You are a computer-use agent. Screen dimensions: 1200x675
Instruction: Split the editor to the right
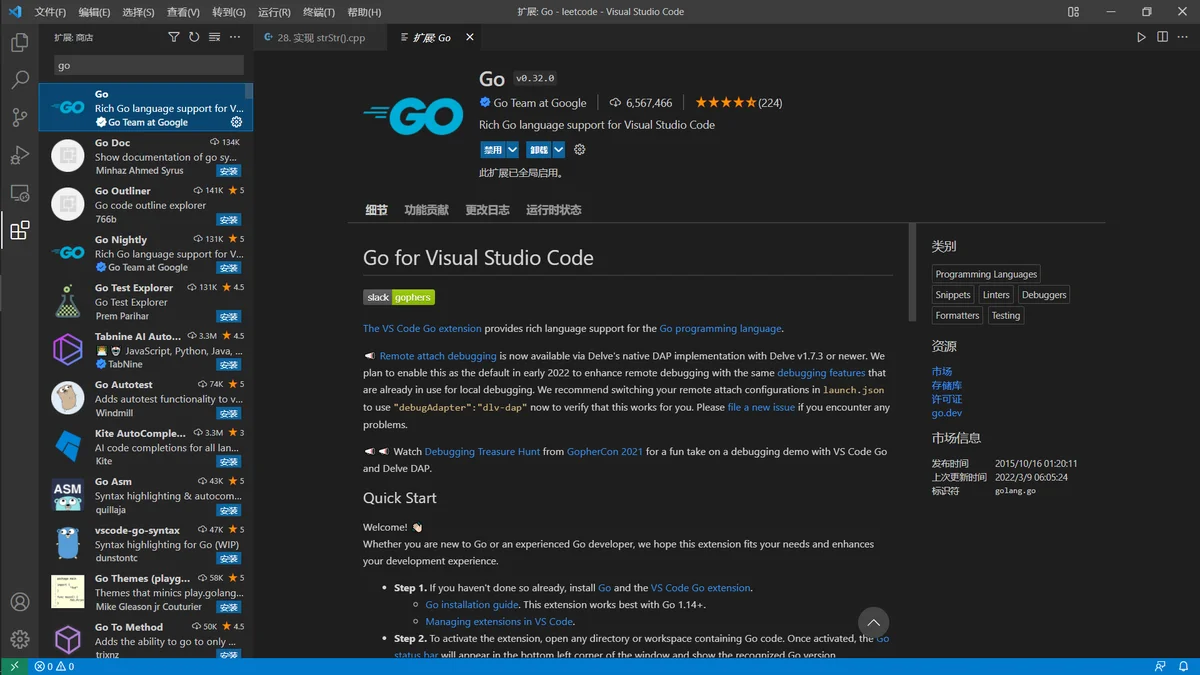click(x=1162, y=37)
